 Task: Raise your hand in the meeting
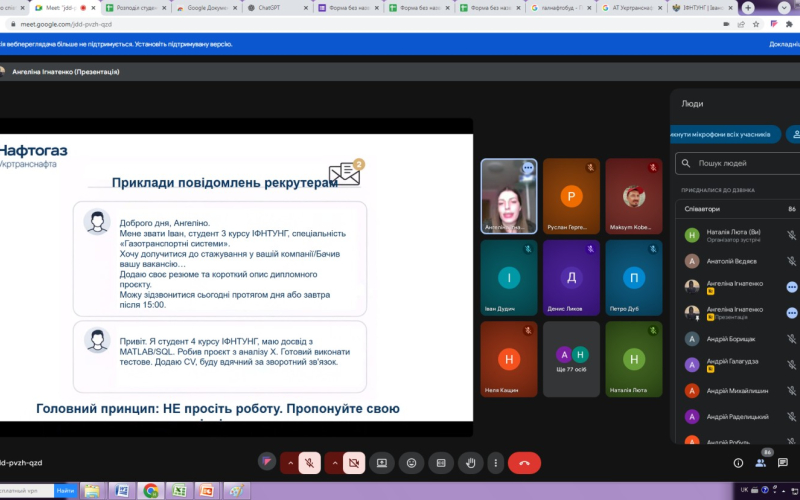tap(470, 463)
